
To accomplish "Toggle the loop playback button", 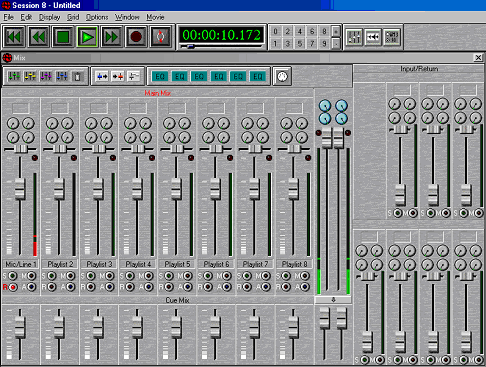I will (x=160, y=37).
